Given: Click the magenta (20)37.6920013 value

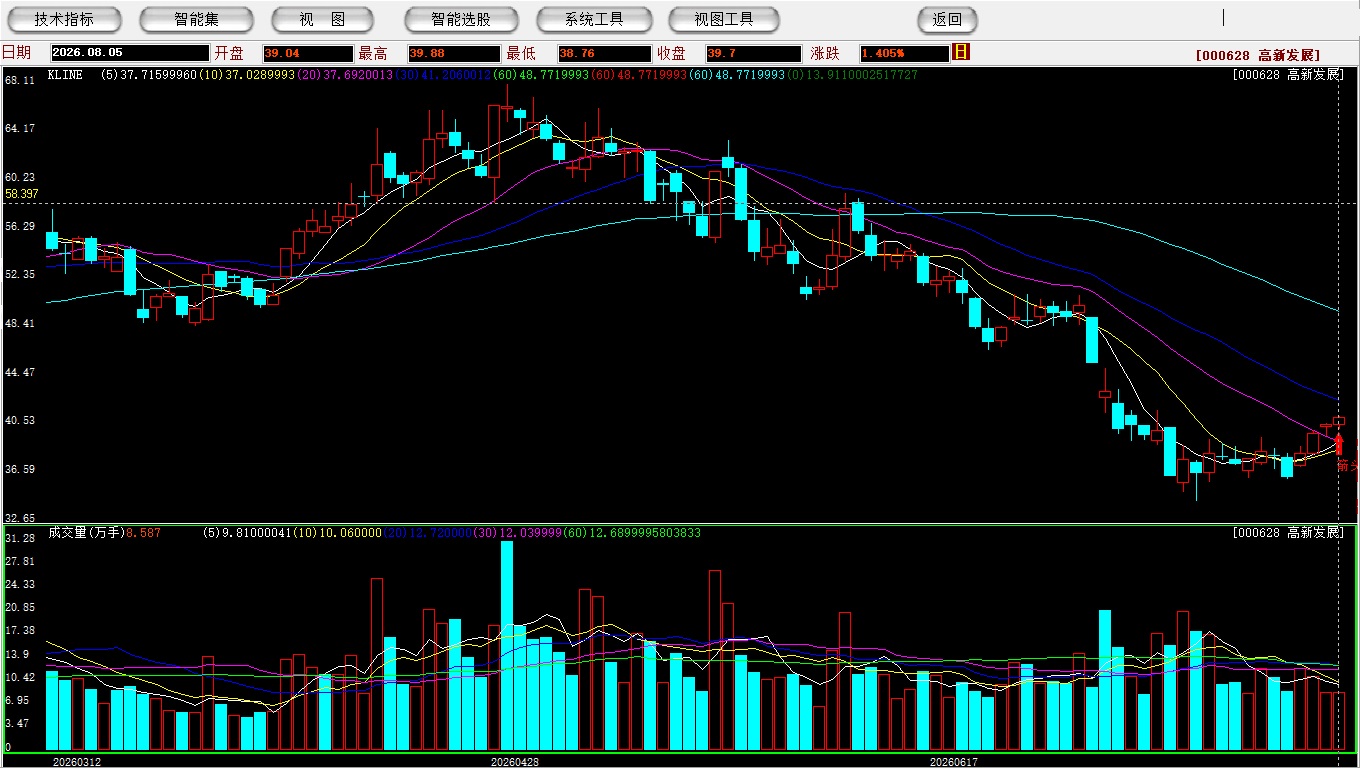Looking at the screenshot, I should [345, 75].
